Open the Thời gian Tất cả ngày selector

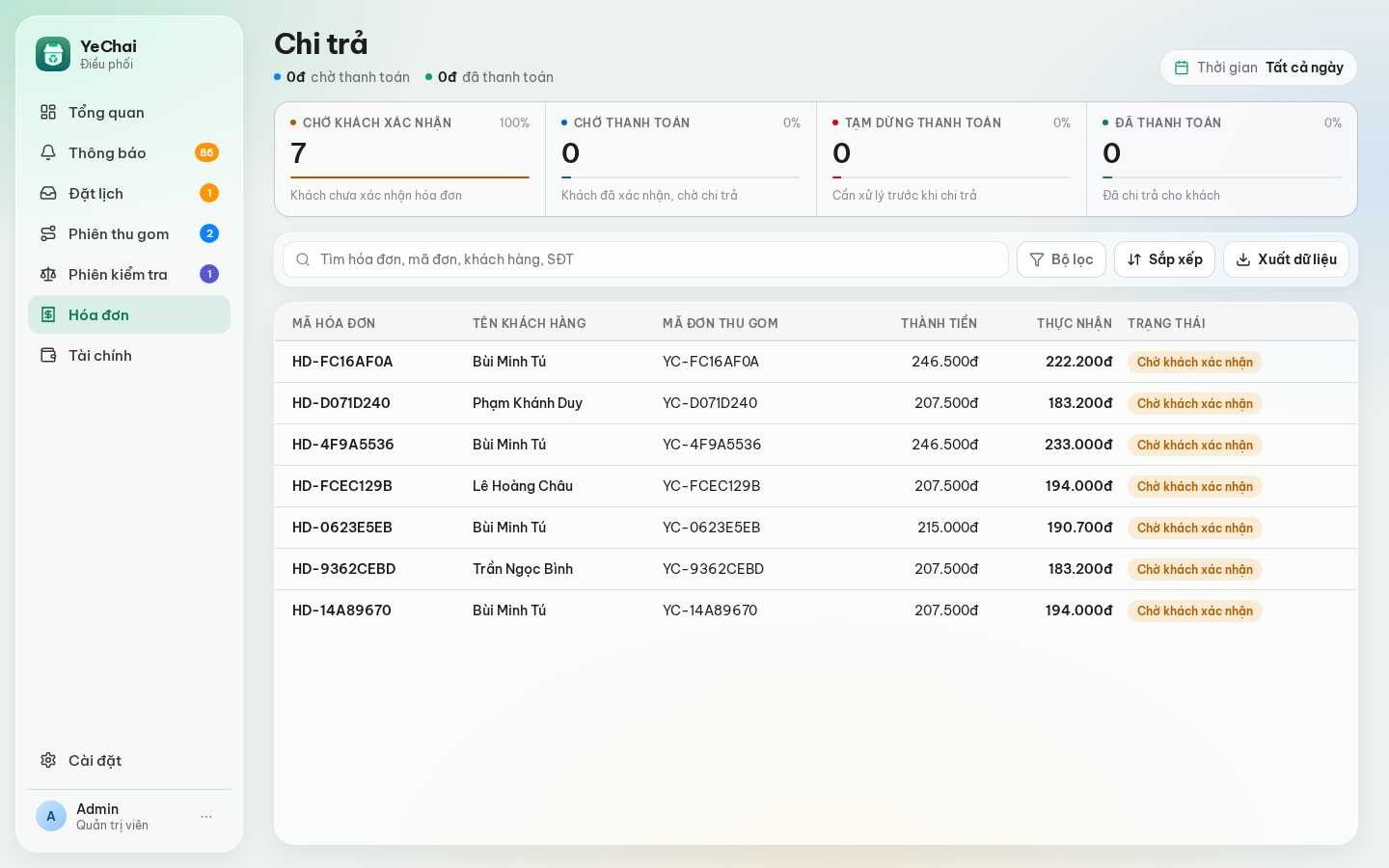pos(1259,68)
